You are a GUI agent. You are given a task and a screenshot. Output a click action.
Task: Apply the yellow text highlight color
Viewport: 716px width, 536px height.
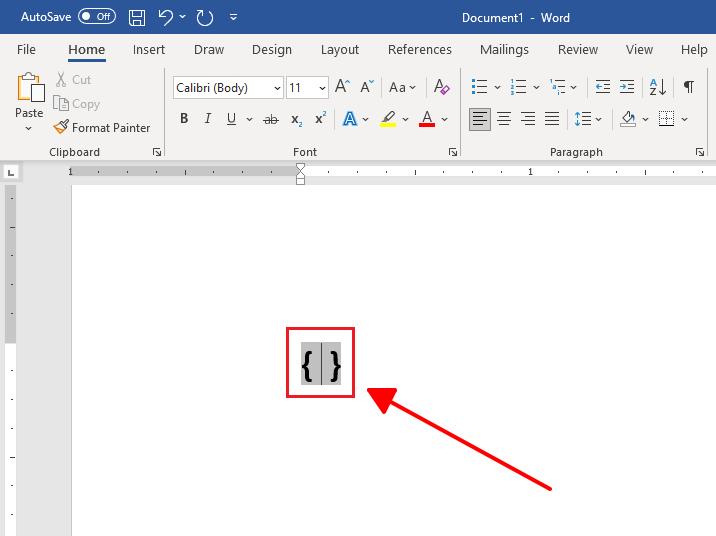click(388, 119)
